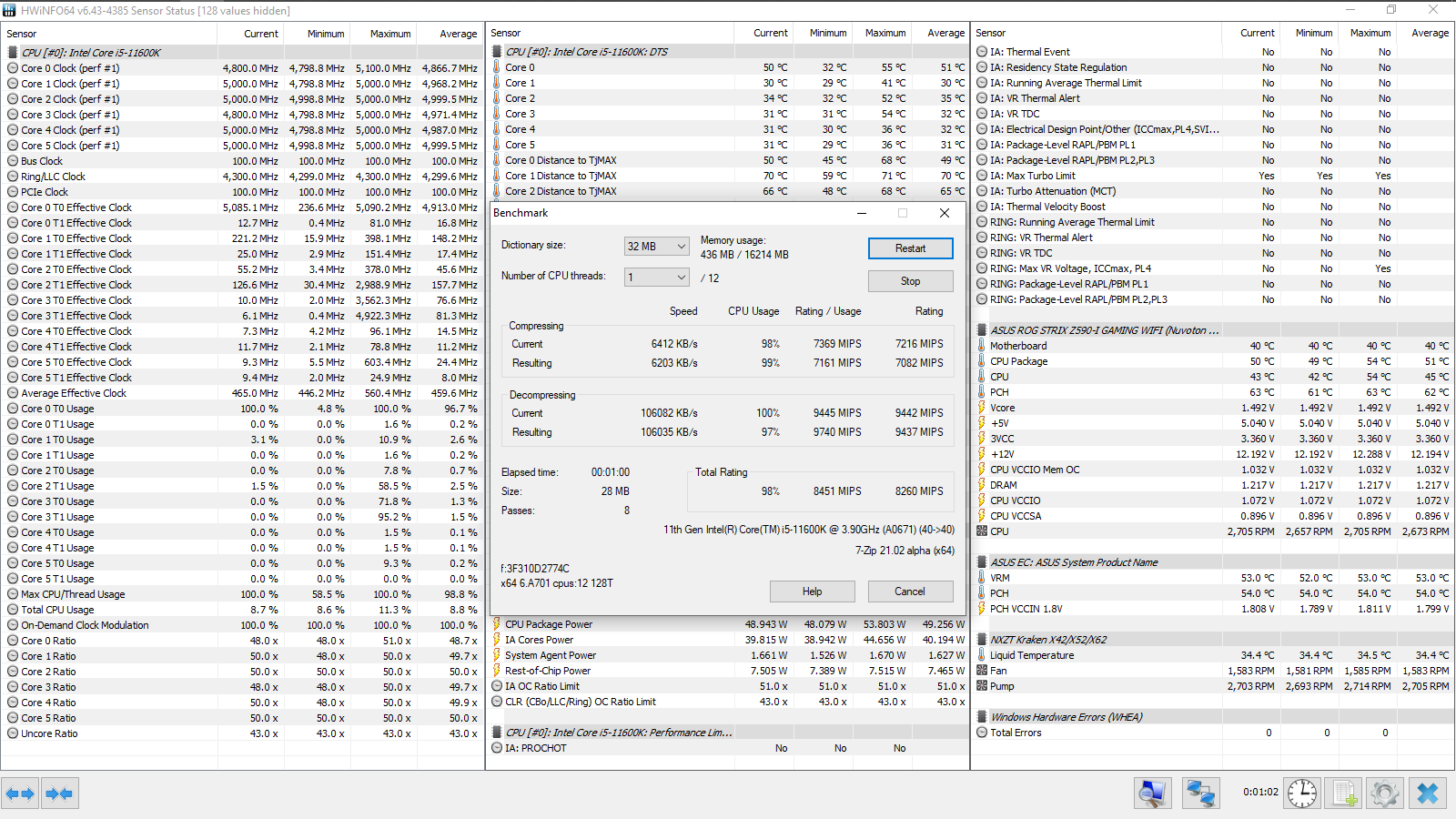Open sensor settings gear icon

(x=1384, y=794)
